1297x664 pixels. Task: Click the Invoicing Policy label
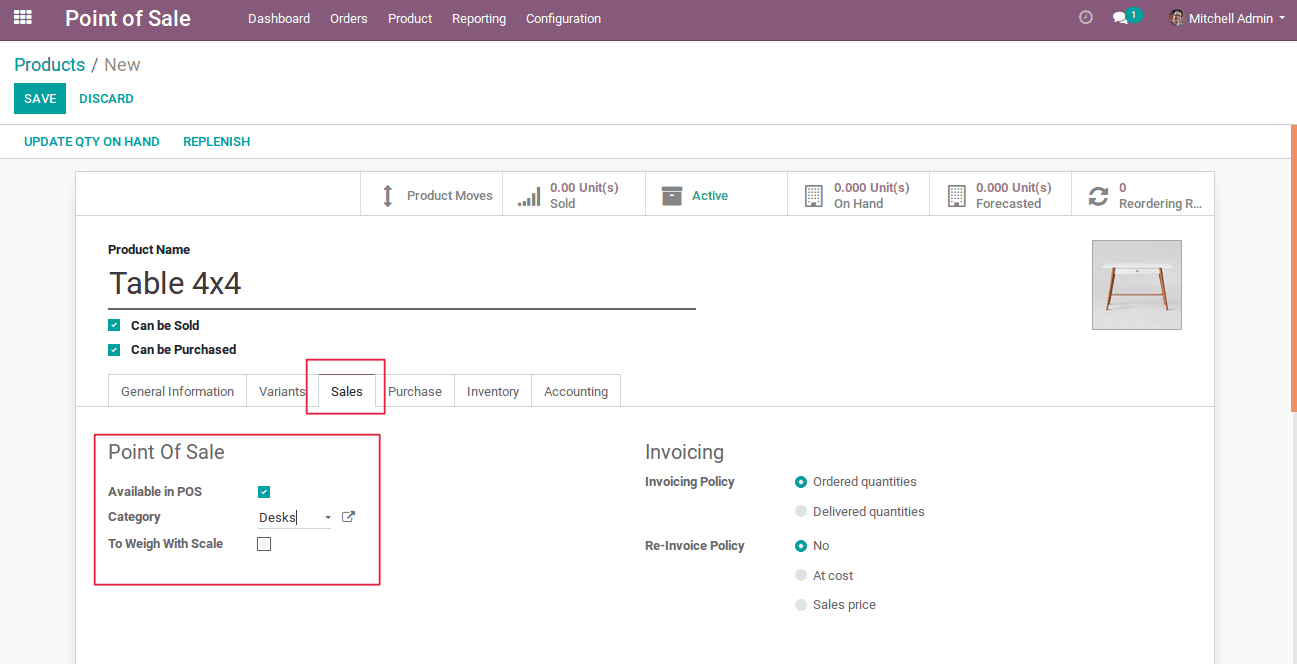click(690, 482)
